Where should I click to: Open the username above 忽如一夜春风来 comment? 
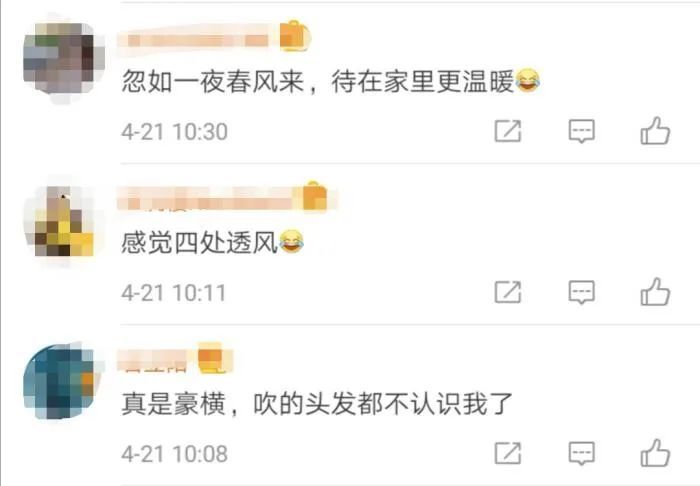197,39
